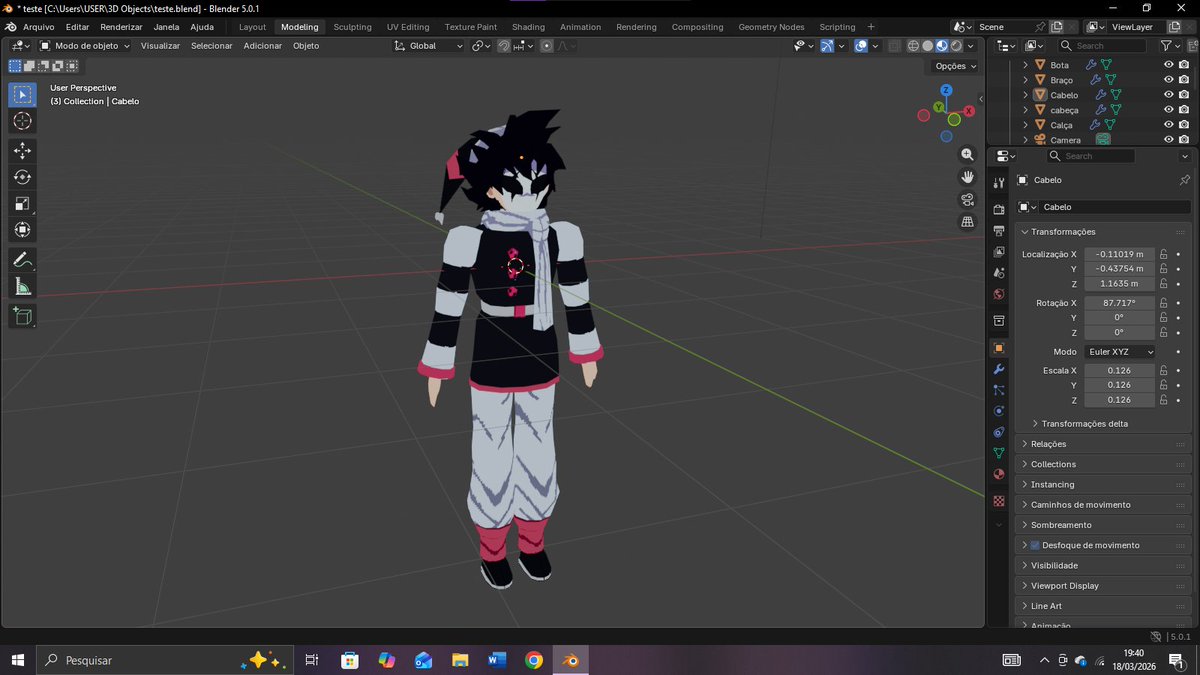Open the Arquivo menu

coord(38,27)
